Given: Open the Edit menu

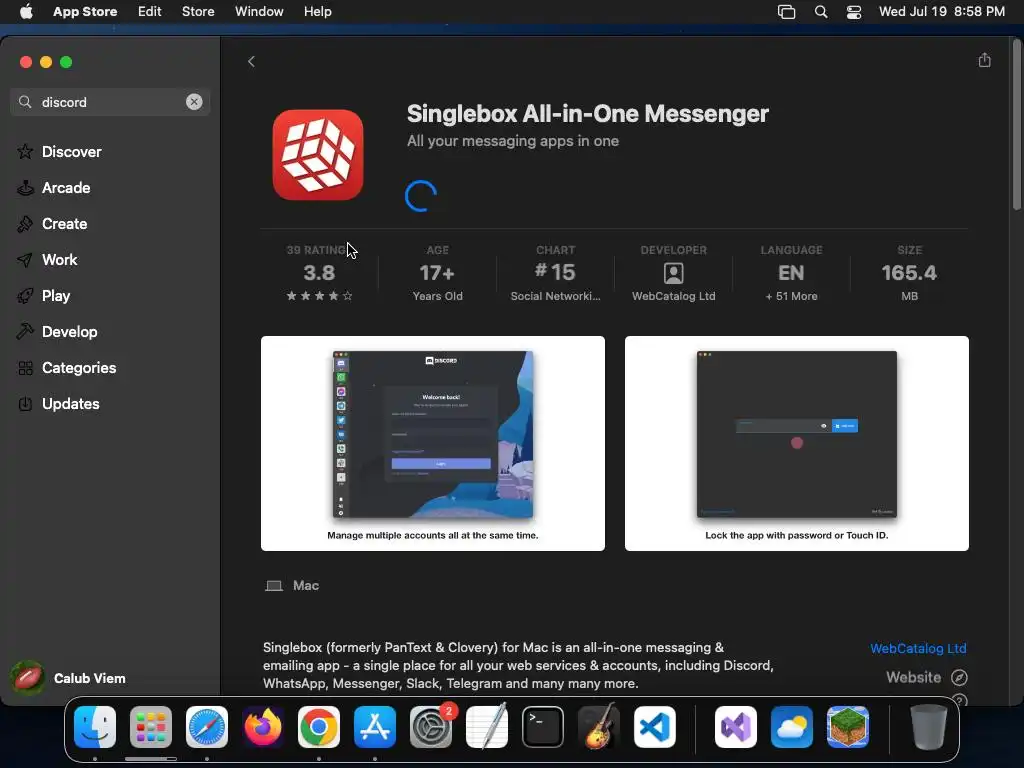Looking at the screenshot, I should [150, 11].
